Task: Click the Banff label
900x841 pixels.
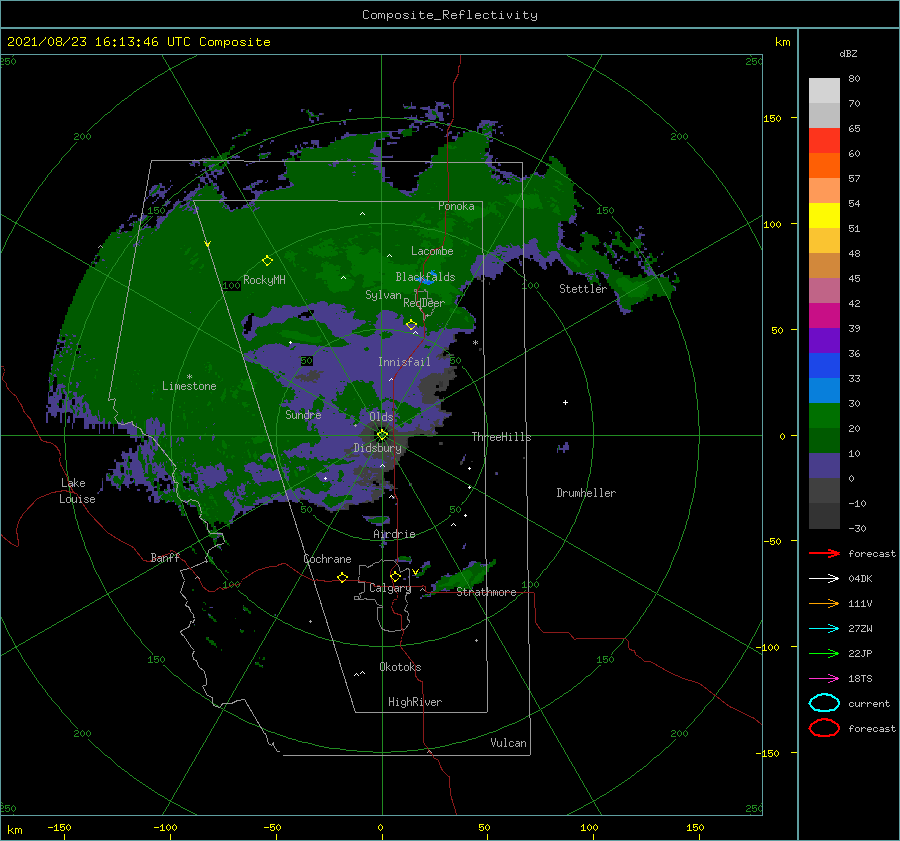Action: tap(165, 557)
